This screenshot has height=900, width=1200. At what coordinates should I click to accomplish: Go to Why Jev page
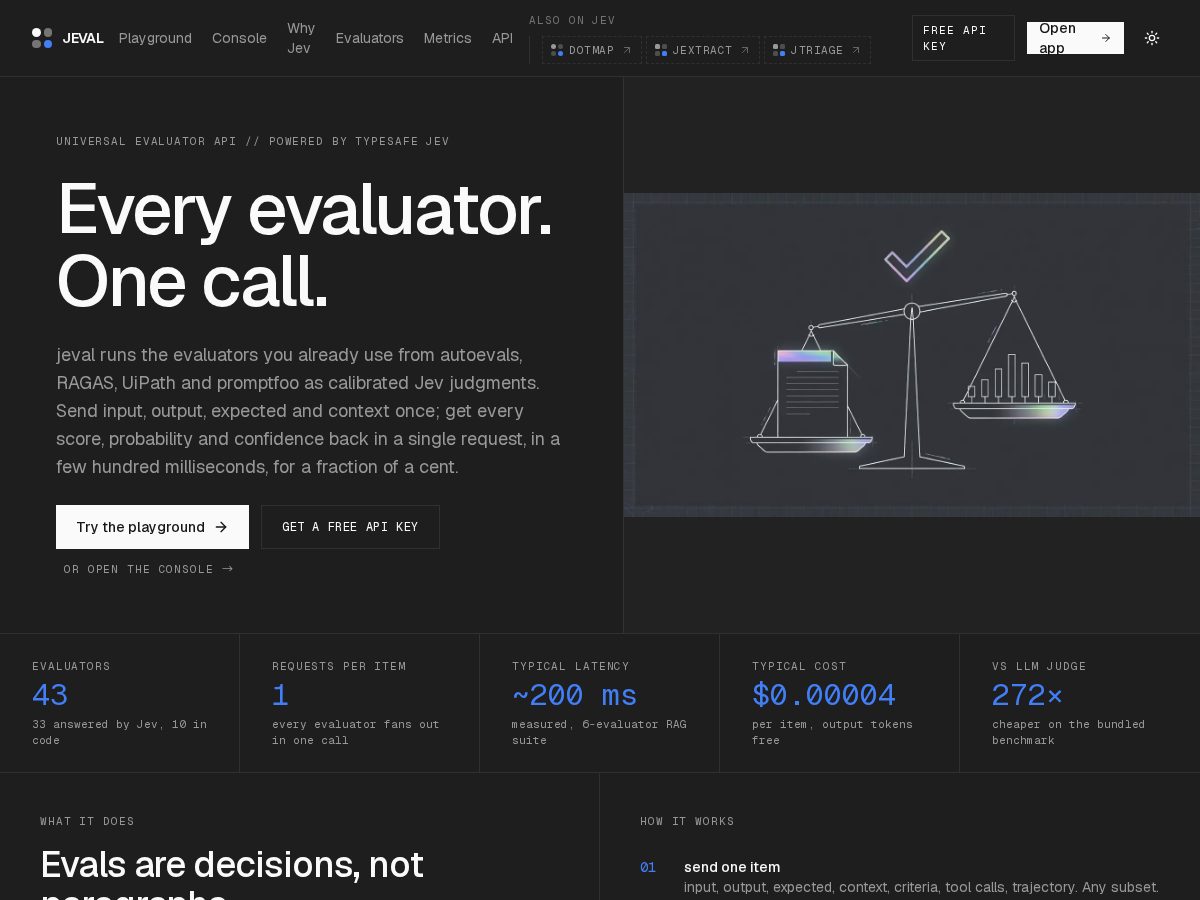coord(301,38)
